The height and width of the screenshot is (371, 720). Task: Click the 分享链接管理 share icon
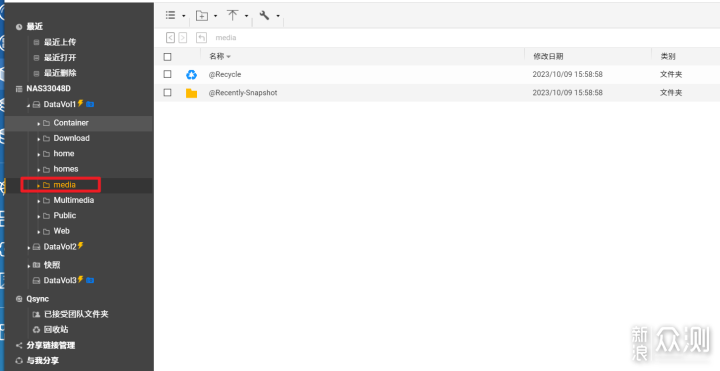tap(19, 345)
